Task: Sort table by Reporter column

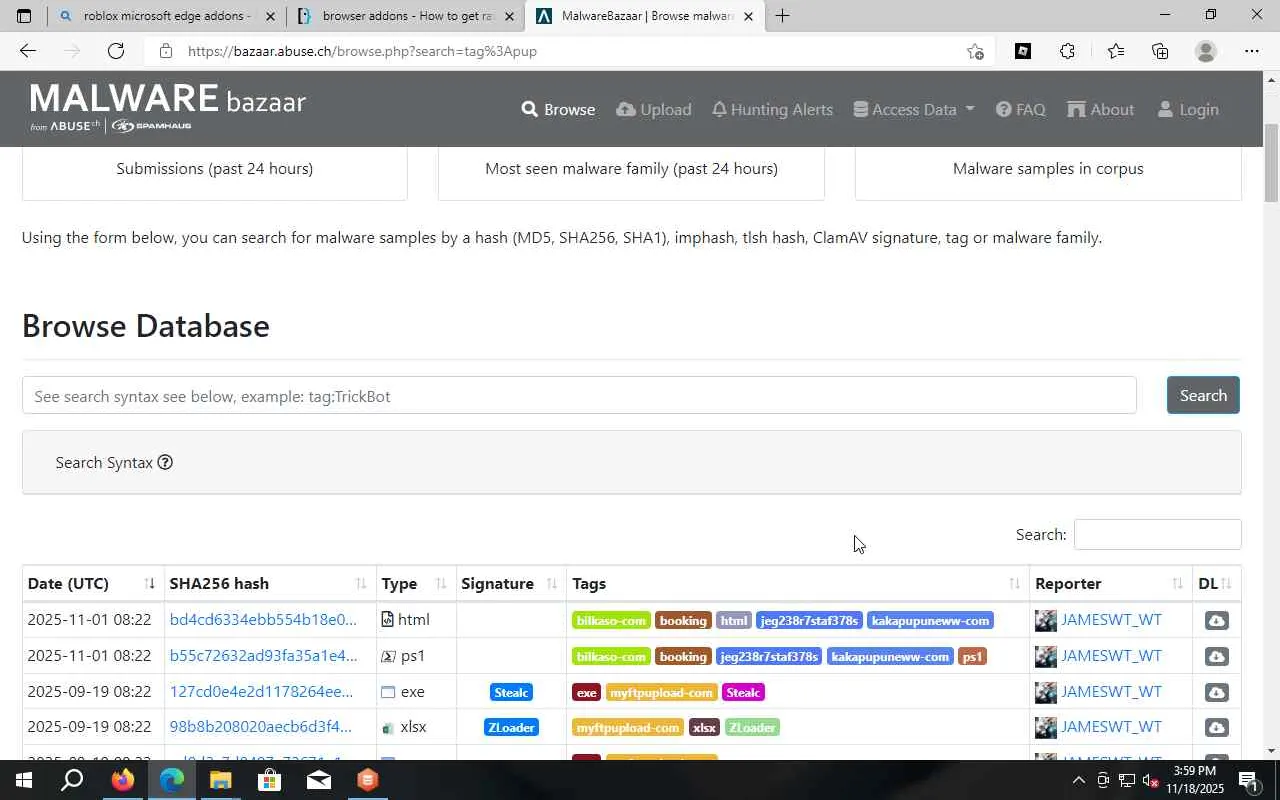Action: (1110, 583)
